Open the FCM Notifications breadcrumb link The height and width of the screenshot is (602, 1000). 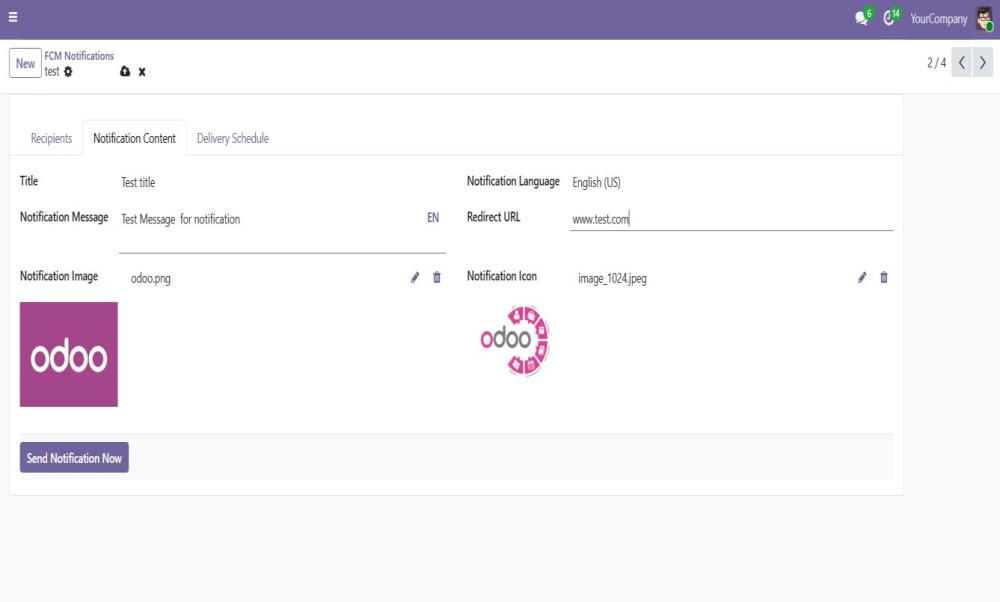(x=79, y=56)
